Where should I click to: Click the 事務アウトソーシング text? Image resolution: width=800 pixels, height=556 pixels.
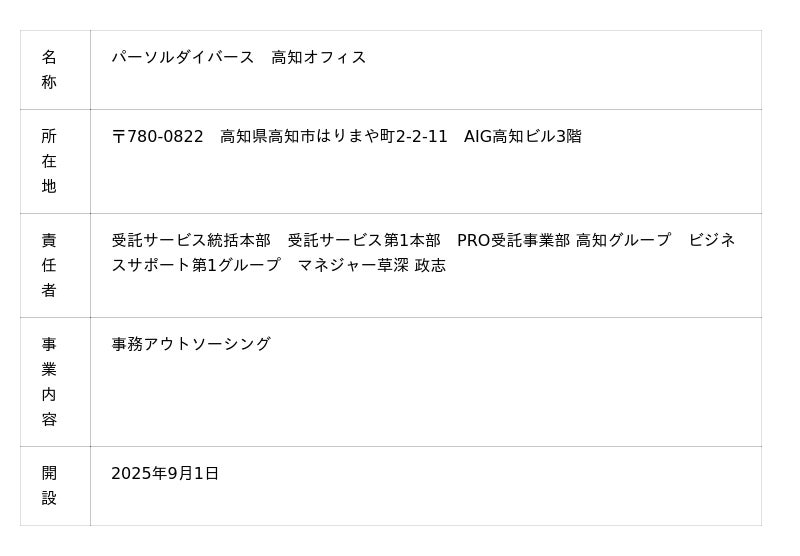tap(191, 344)
